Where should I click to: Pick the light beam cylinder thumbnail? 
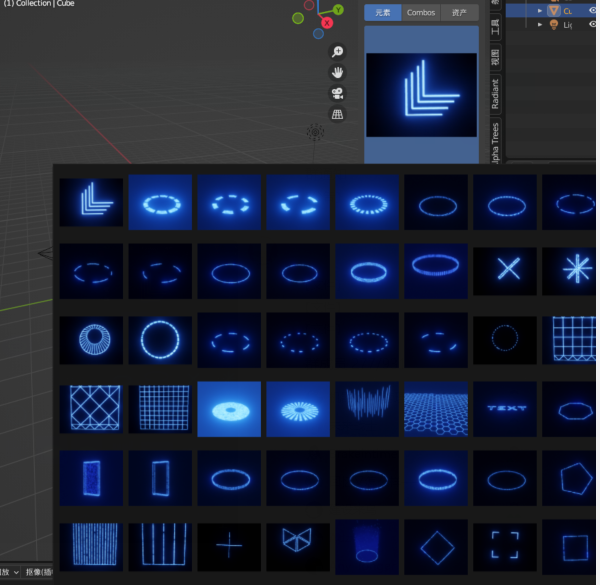click(367, 547)
